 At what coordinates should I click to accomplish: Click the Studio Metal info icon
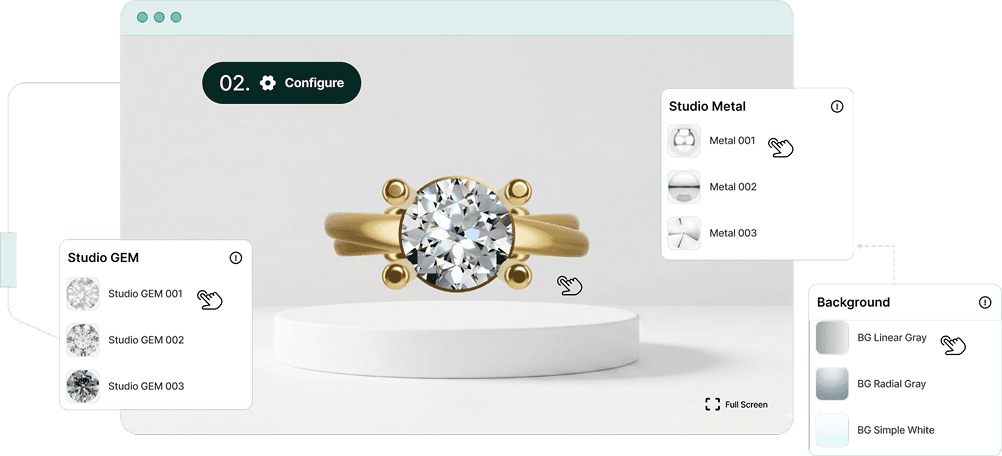(x=836, y=107)
